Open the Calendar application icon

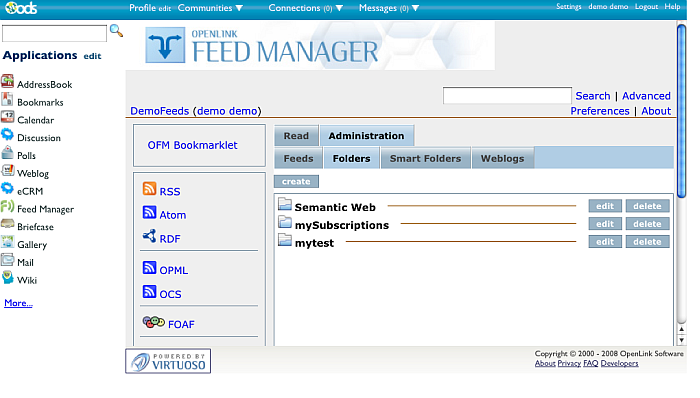(7, 117)
